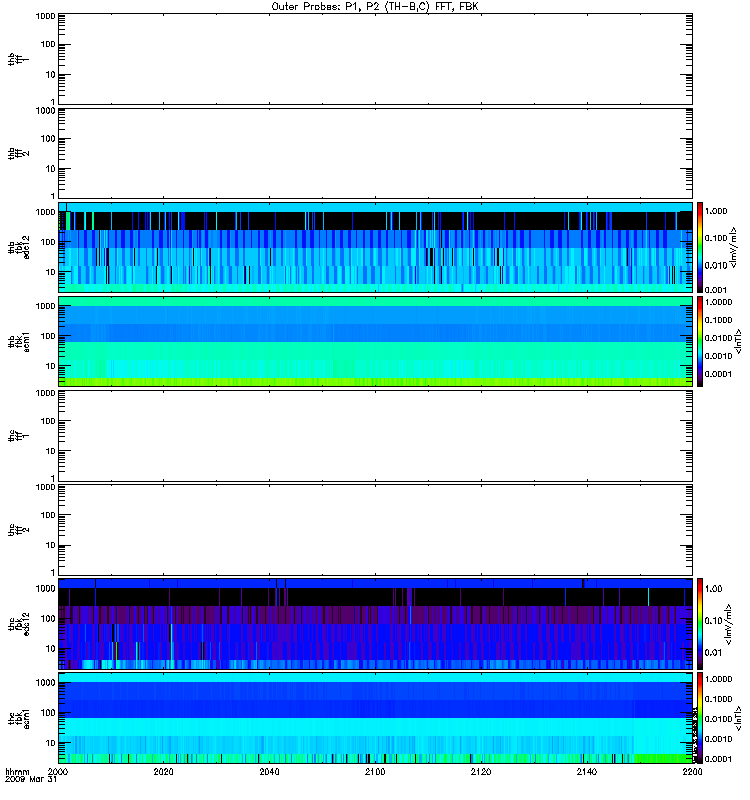This screenshot has height=800, width=750.
Task: Select the thb fbk scm1 spectrogram panel
Action: click(x=375, y=341)
